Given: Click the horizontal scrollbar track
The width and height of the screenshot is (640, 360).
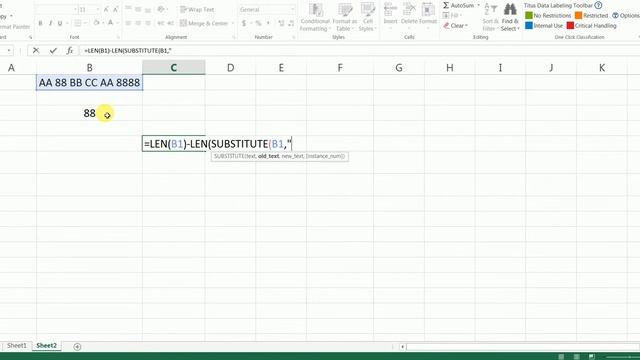Looking at the screenshot, I should [x=522, y=347].
